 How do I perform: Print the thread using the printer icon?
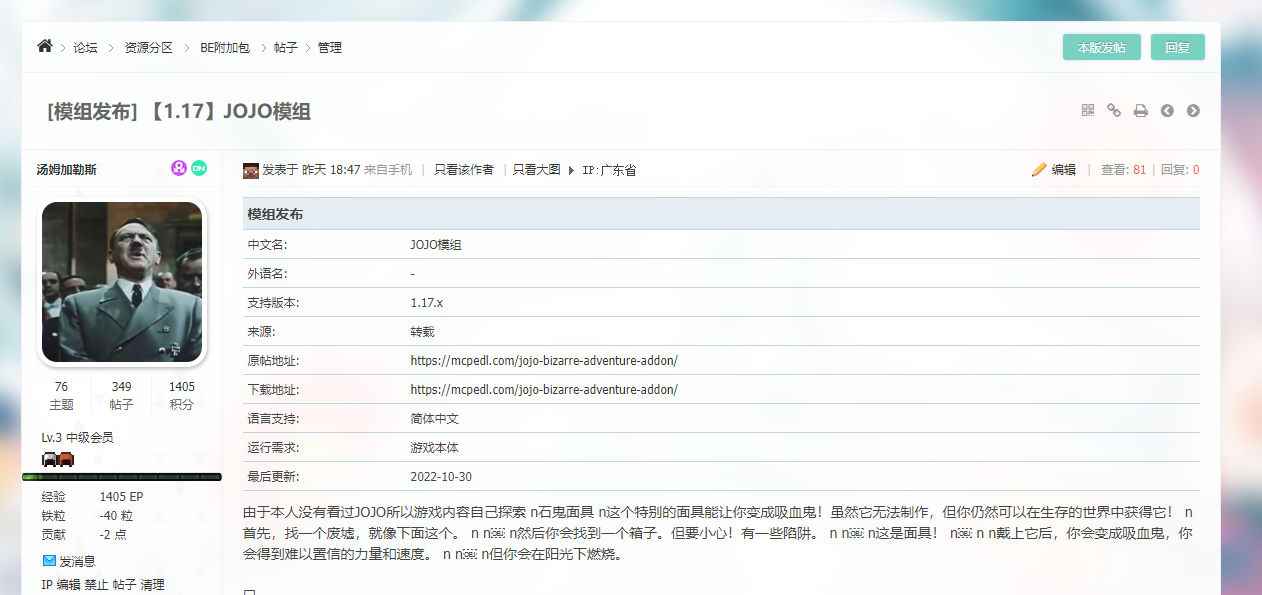1140,111
